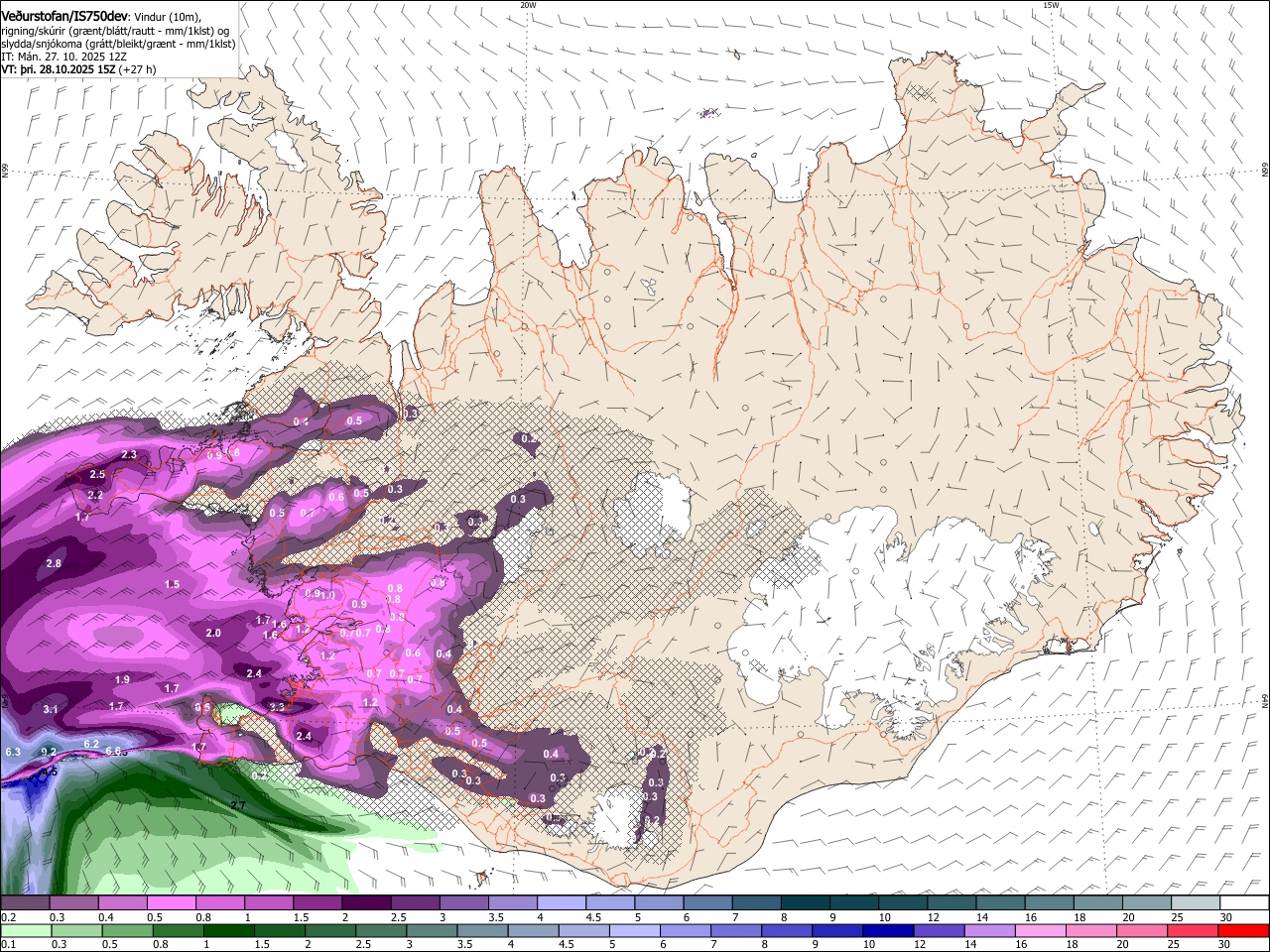Select the '3.1' value on the map

click(x=51, y=709)
